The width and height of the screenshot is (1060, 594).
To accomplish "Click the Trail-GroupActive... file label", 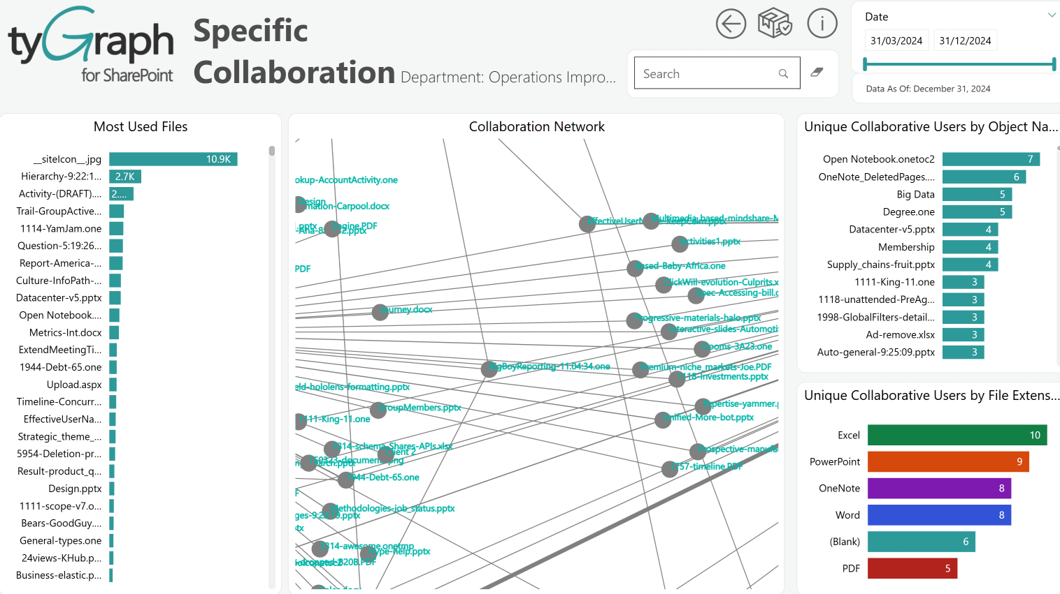I will pos(59,212).
